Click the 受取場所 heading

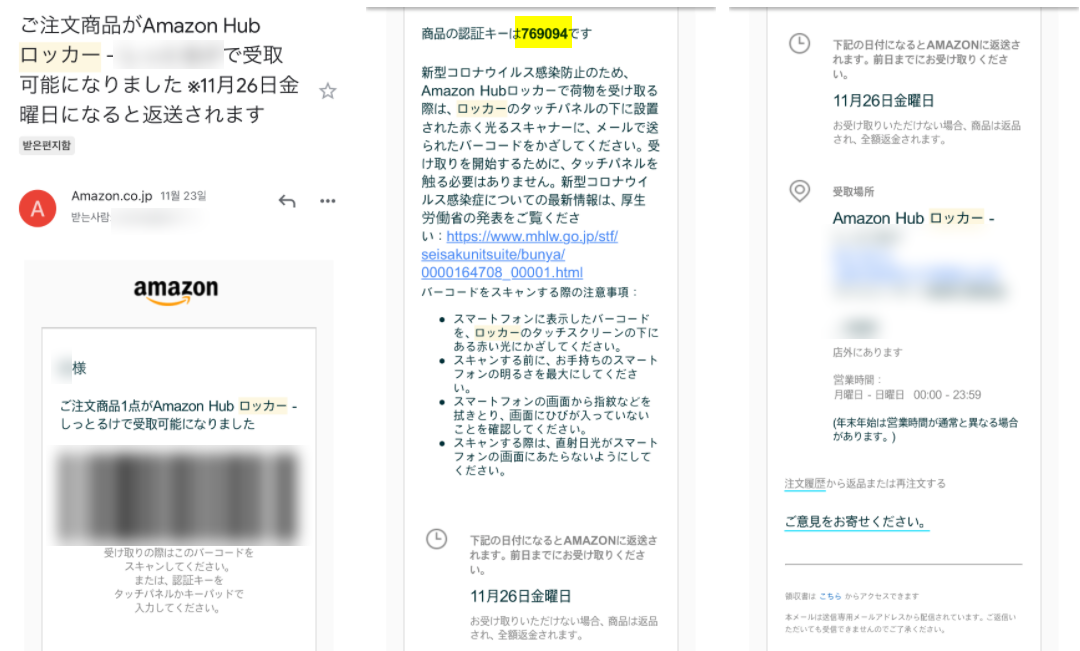[853, 192]
